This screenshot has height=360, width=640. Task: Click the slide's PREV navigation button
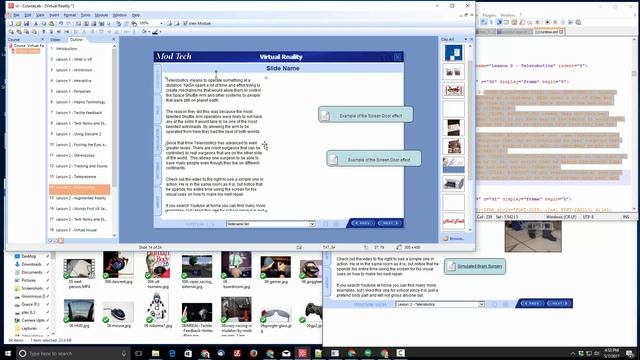tap(362, 223)
